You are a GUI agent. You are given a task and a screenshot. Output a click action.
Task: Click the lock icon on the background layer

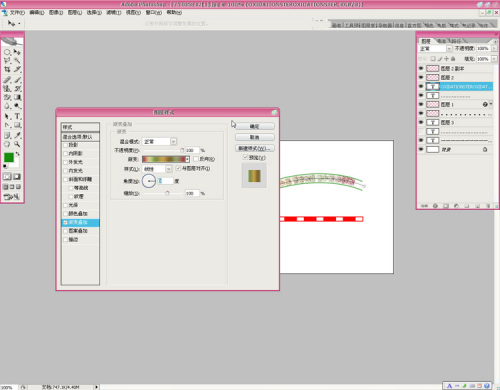[x=485, y=150]
